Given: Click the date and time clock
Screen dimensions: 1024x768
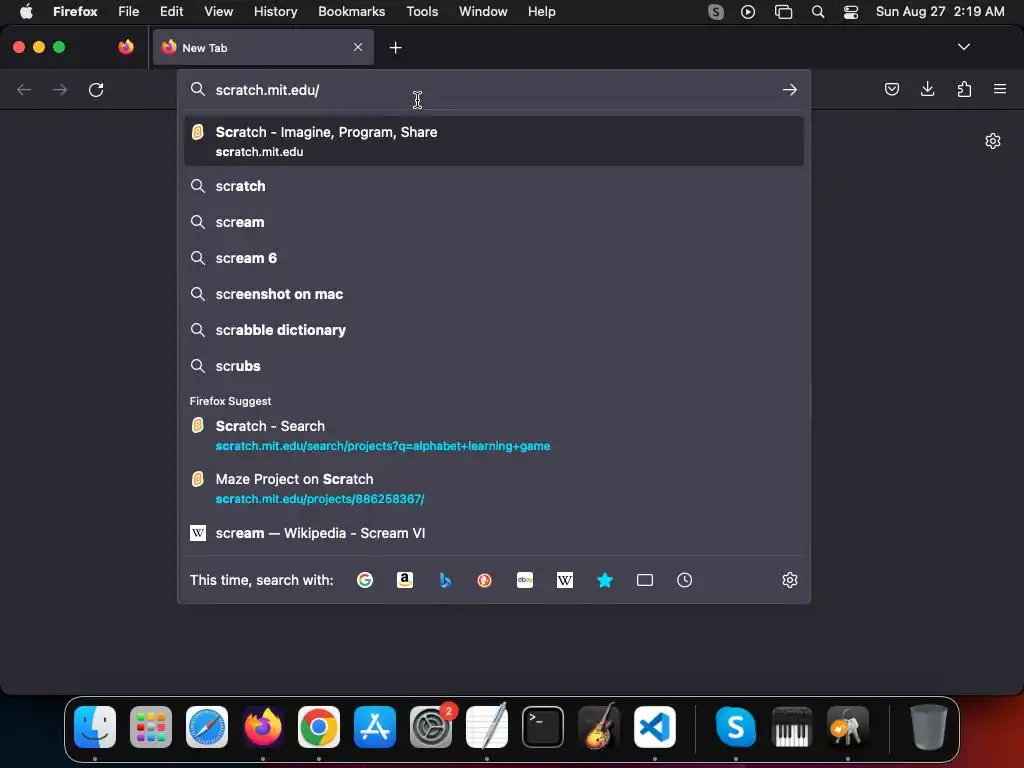Looking at the screenshot, I should (x=940, y=12).
